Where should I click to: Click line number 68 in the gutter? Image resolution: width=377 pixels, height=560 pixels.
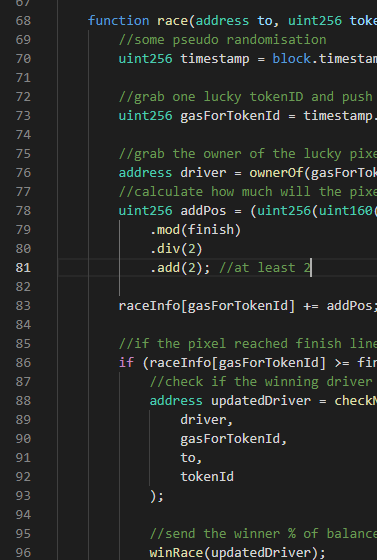[x=23, y=21]
